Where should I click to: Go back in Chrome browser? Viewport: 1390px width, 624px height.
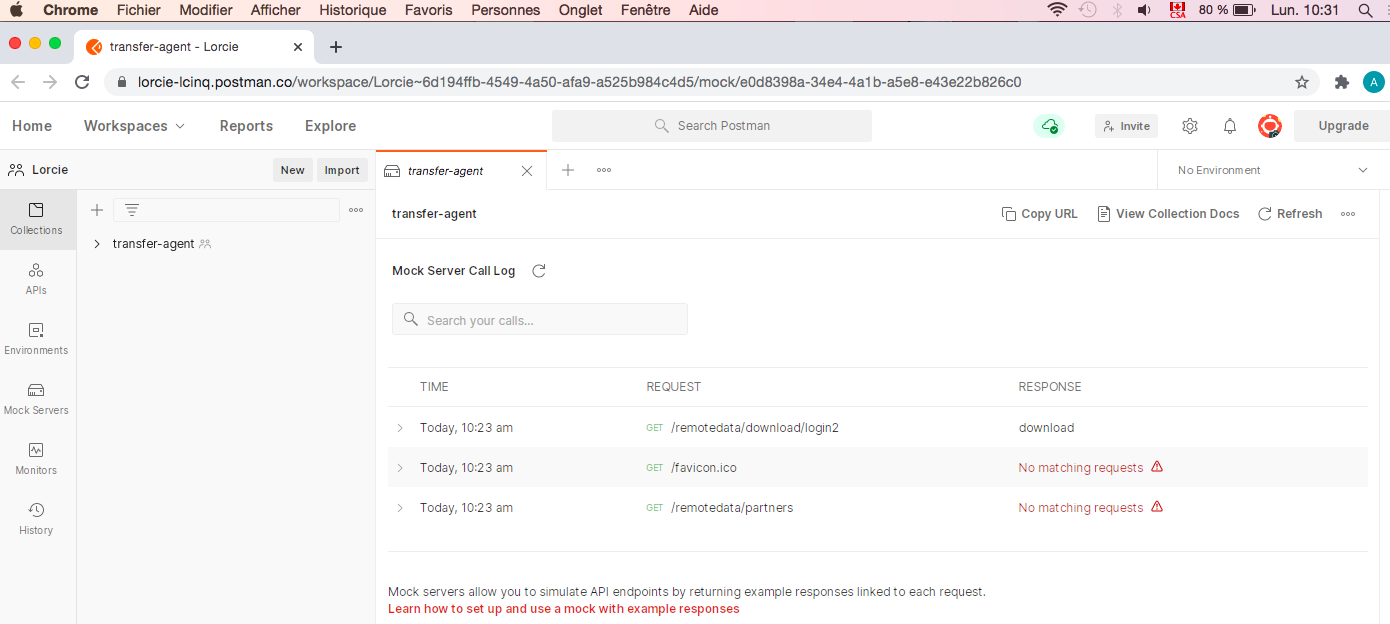click(18, 82)
